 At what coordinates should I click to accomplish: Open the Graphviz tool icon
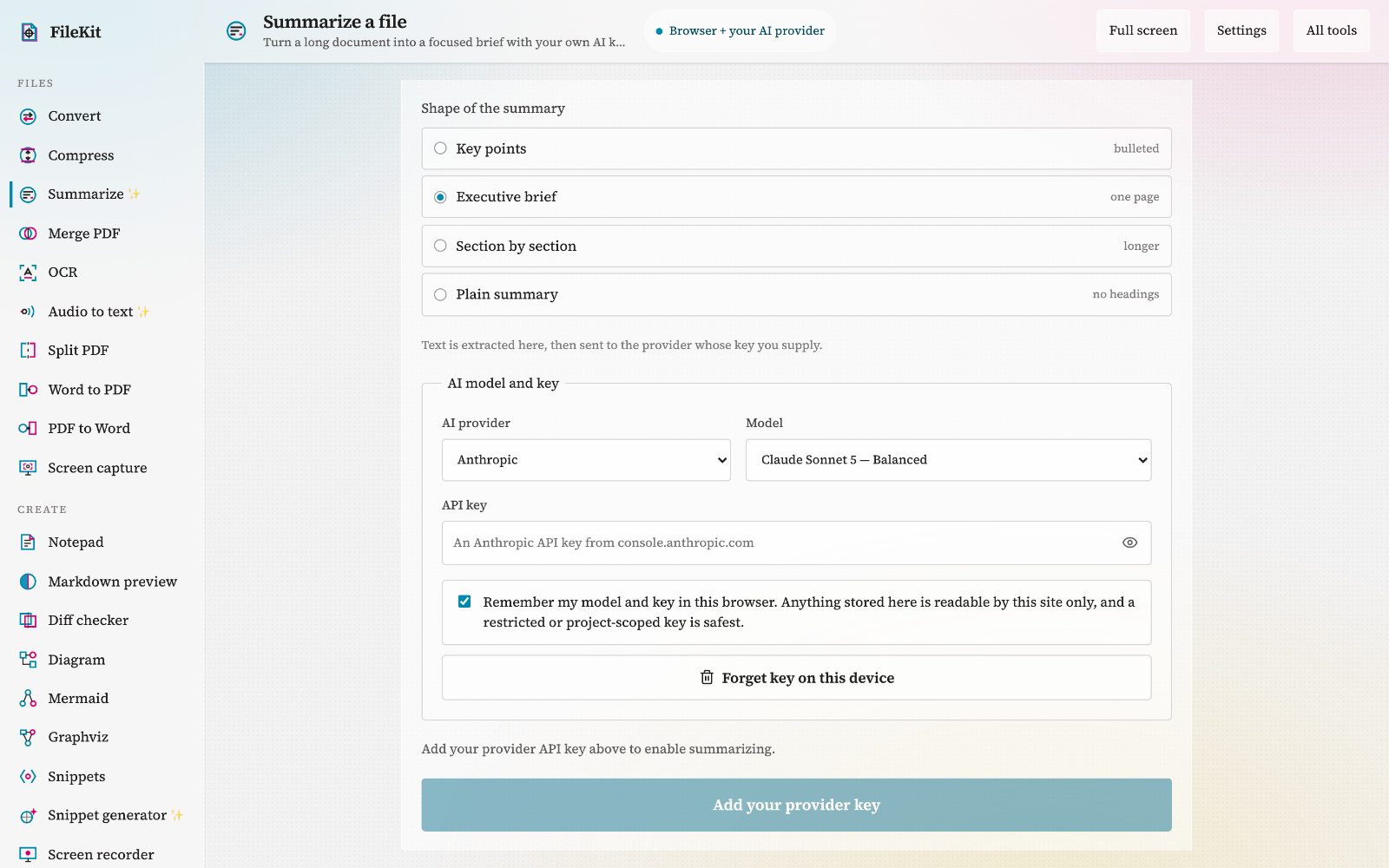(x=28, y=738)
